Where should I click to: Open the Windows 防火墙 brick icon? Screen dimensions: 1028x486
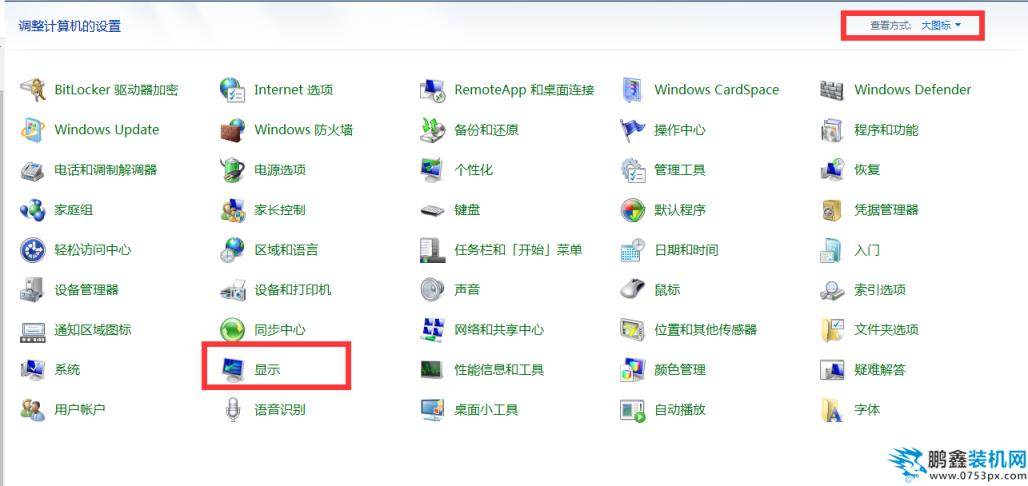[x=232, y=130]
